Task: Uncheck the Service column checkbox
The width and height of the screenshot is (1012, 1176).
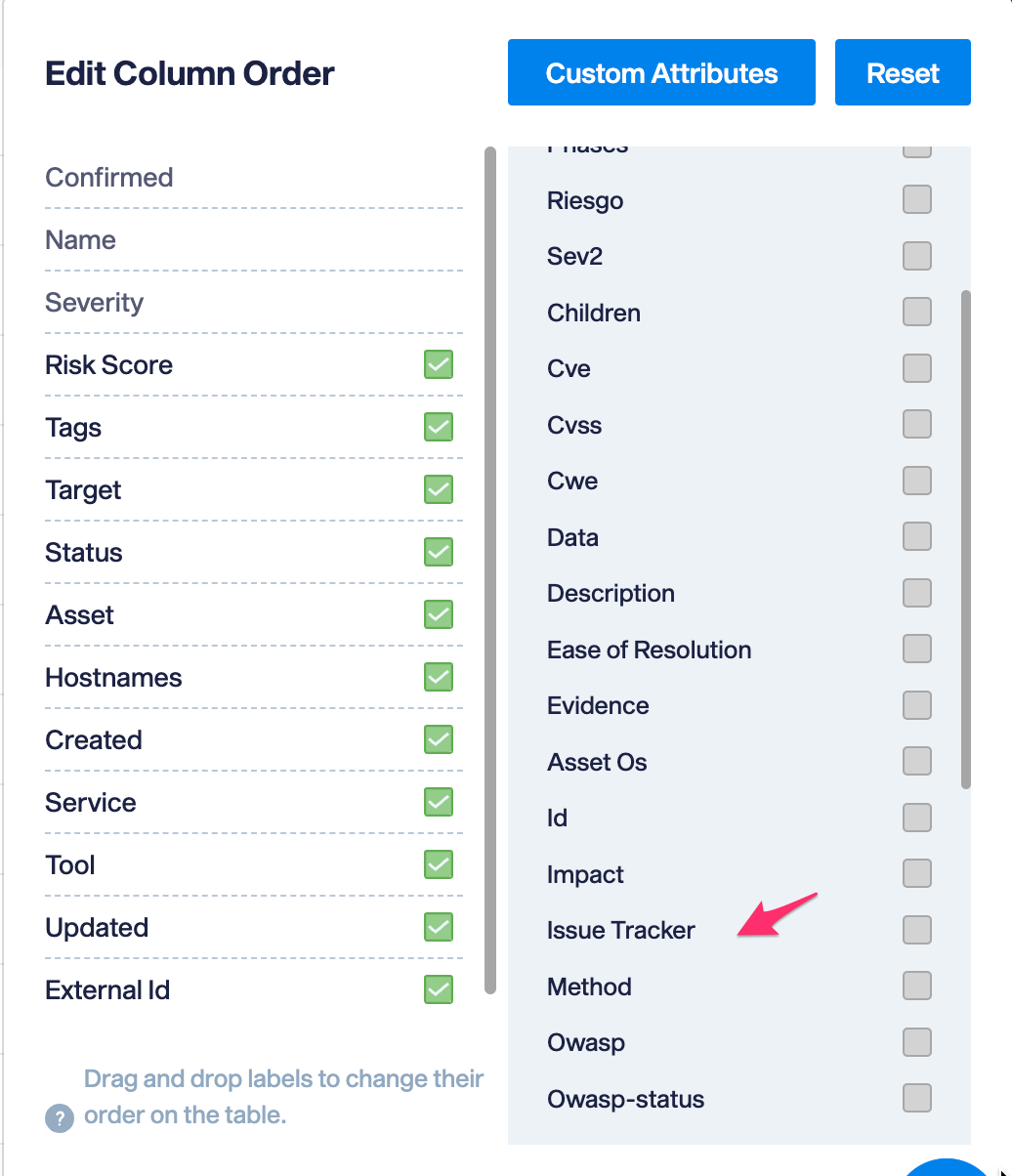Action: 439,802
